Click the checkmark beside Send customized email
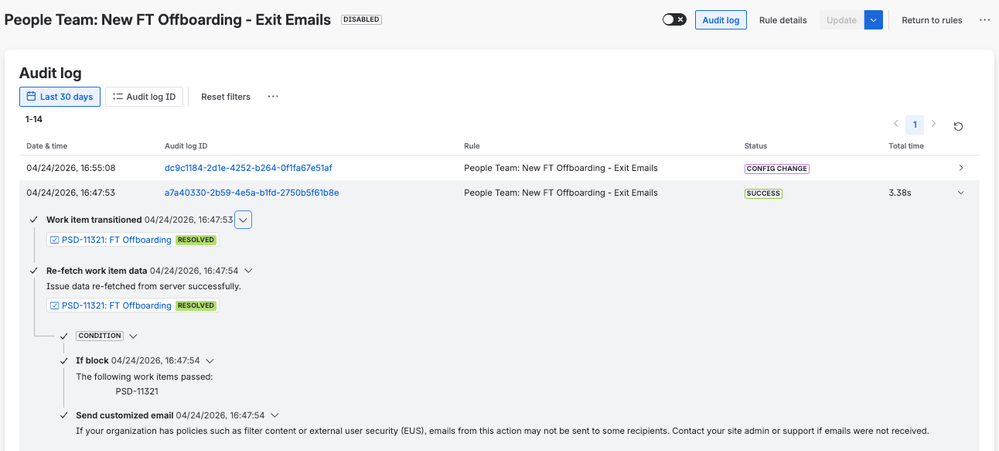The height and width of the screenshot is (451, 999). pyautogui.click(x=64, y=415)
